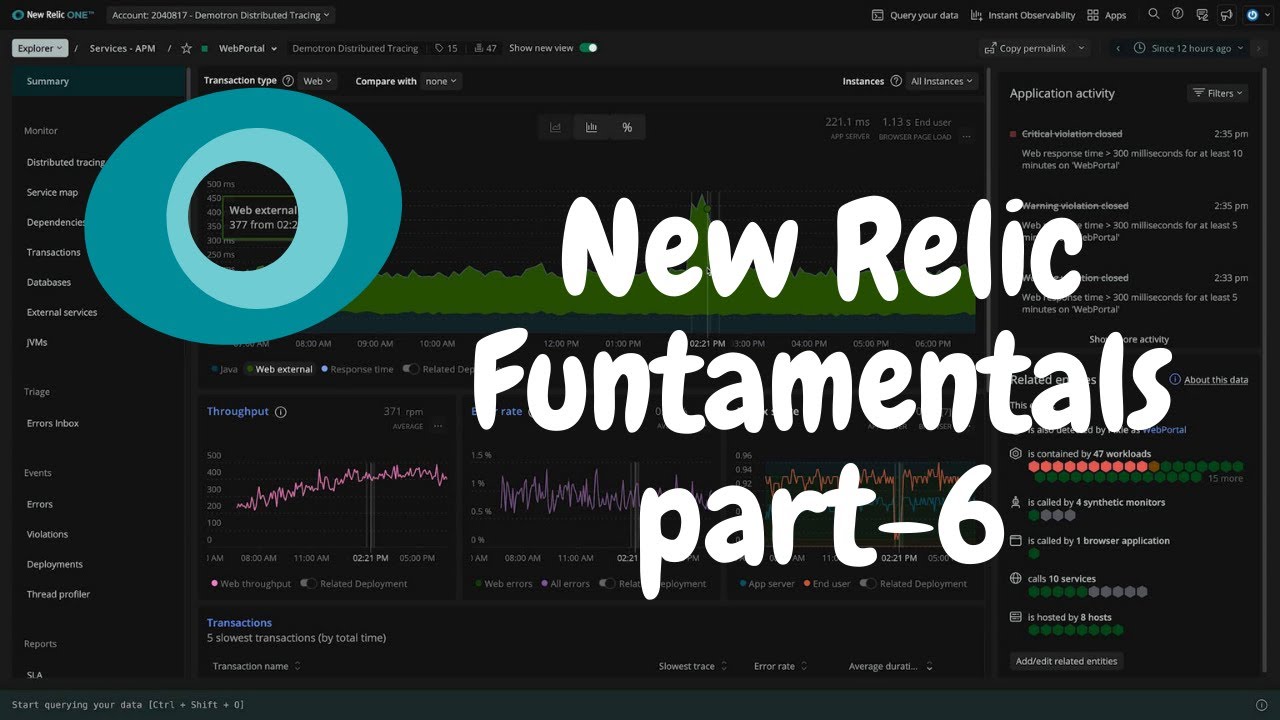The image size is (1280, 720).
Task: Open About this data link
Action: click(1216, 380)
